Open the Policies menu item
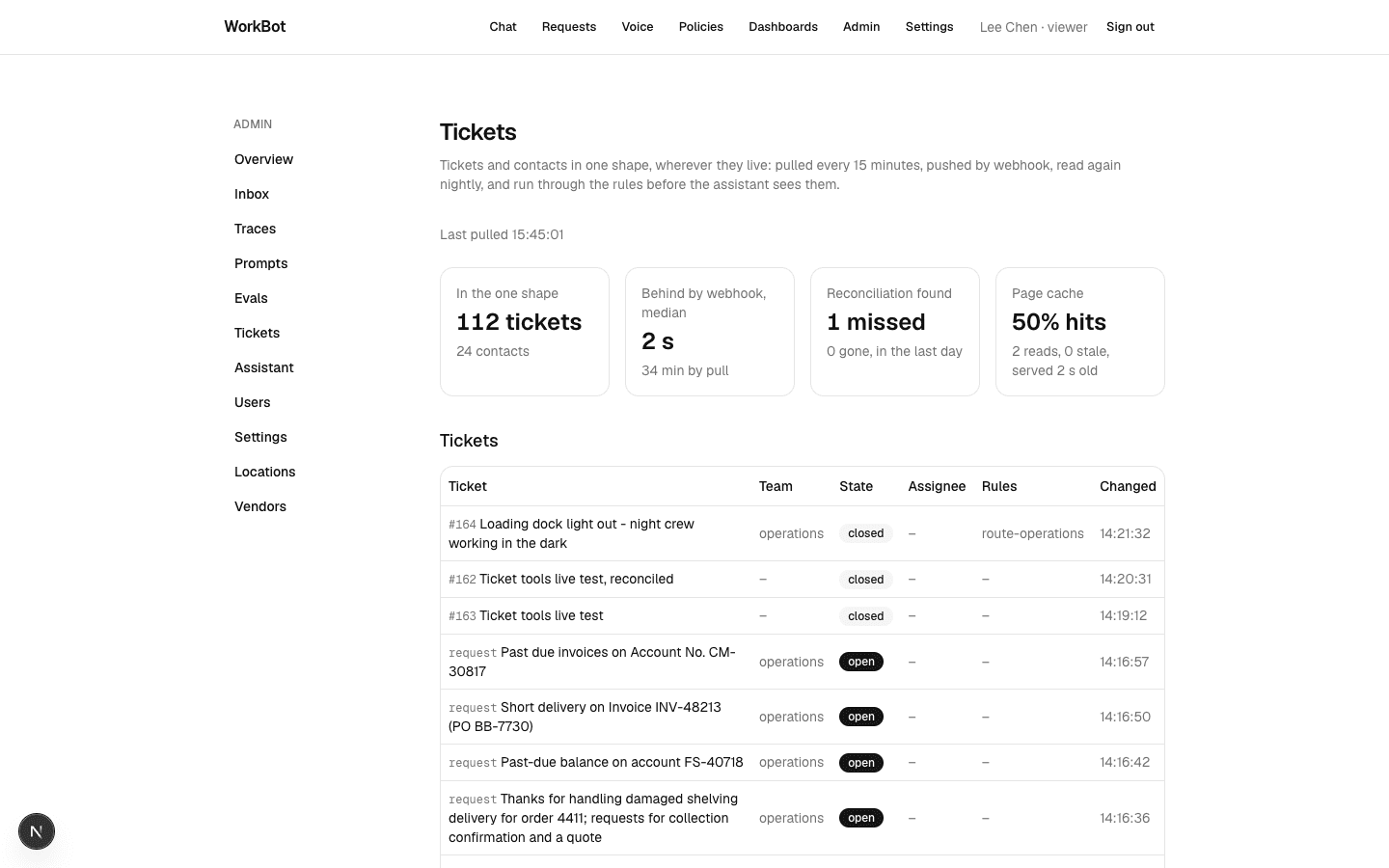The width and height of the screenshot is (1389, 868). tap(701, 27)
